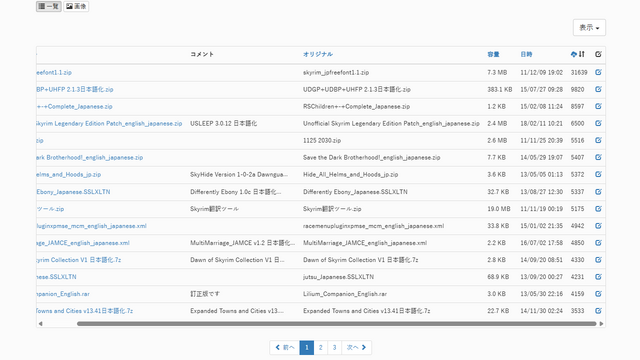
Task: Open ark Brotherhood!_english_japanese.zip link
Action: point(89,158)
